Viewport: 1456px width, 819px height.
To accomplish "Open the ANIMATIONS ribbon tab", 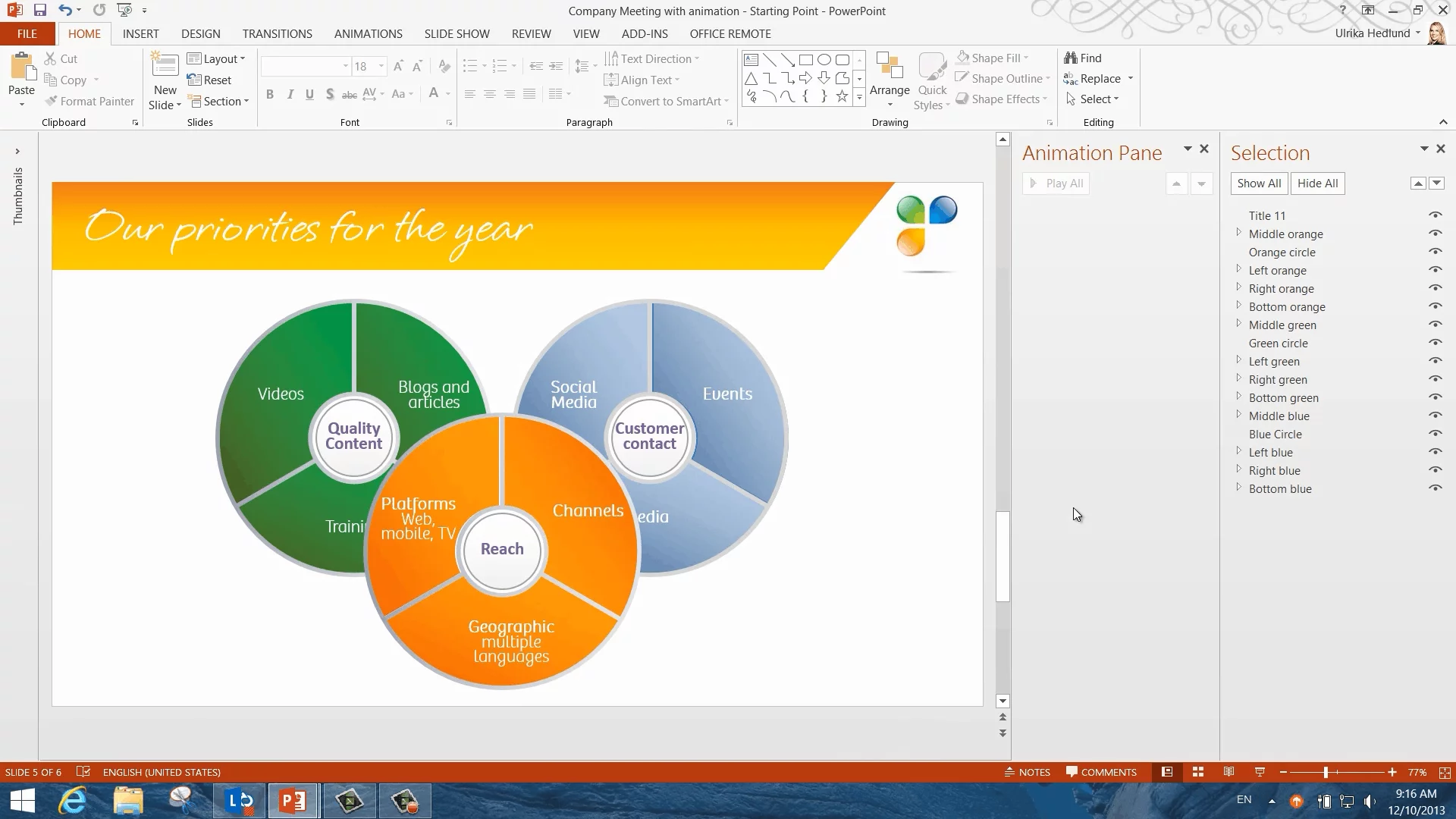I will 368,34.
